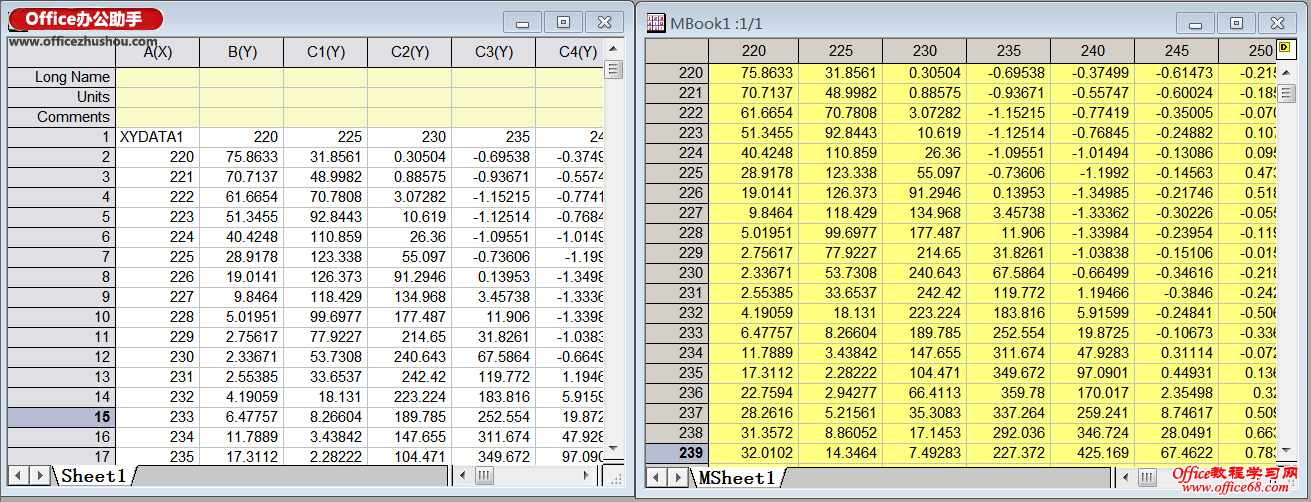Select the Units label row header
The height and width of the screenshot is (502, 1311).
click(62, 97)
